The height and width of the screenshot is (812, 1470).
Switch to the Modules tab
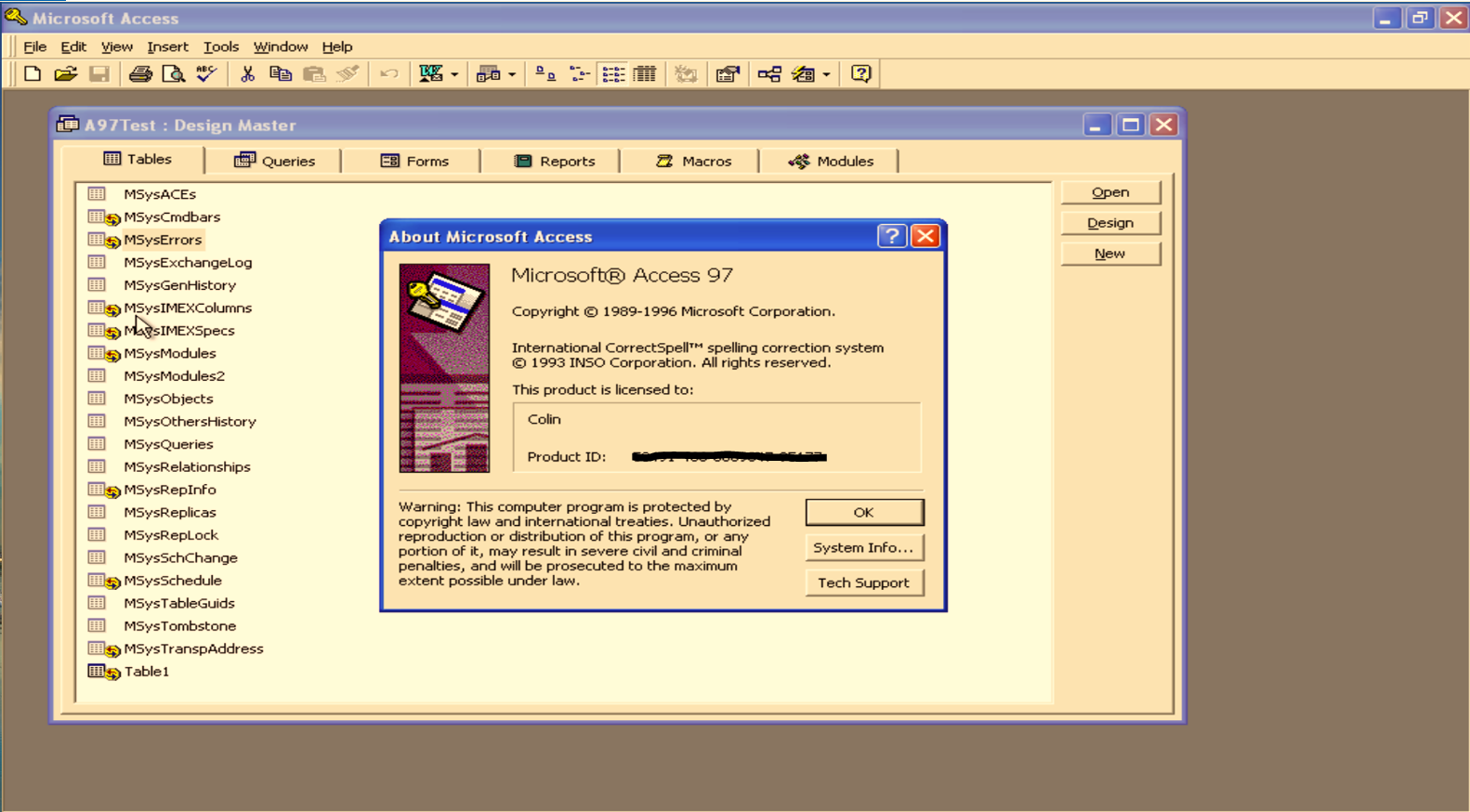point(831,161)
